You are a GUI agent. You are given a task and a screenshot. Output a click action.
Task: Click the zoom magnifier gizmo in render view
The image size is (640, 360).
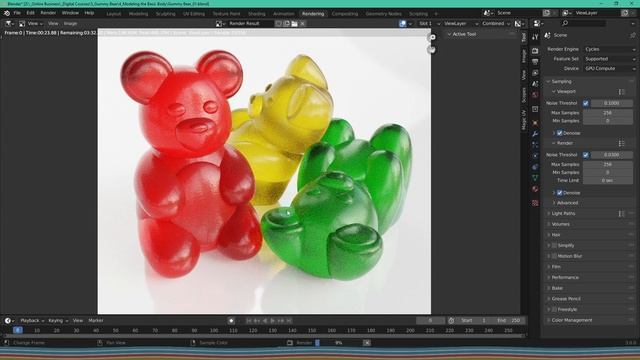click(x=432, y=38)
